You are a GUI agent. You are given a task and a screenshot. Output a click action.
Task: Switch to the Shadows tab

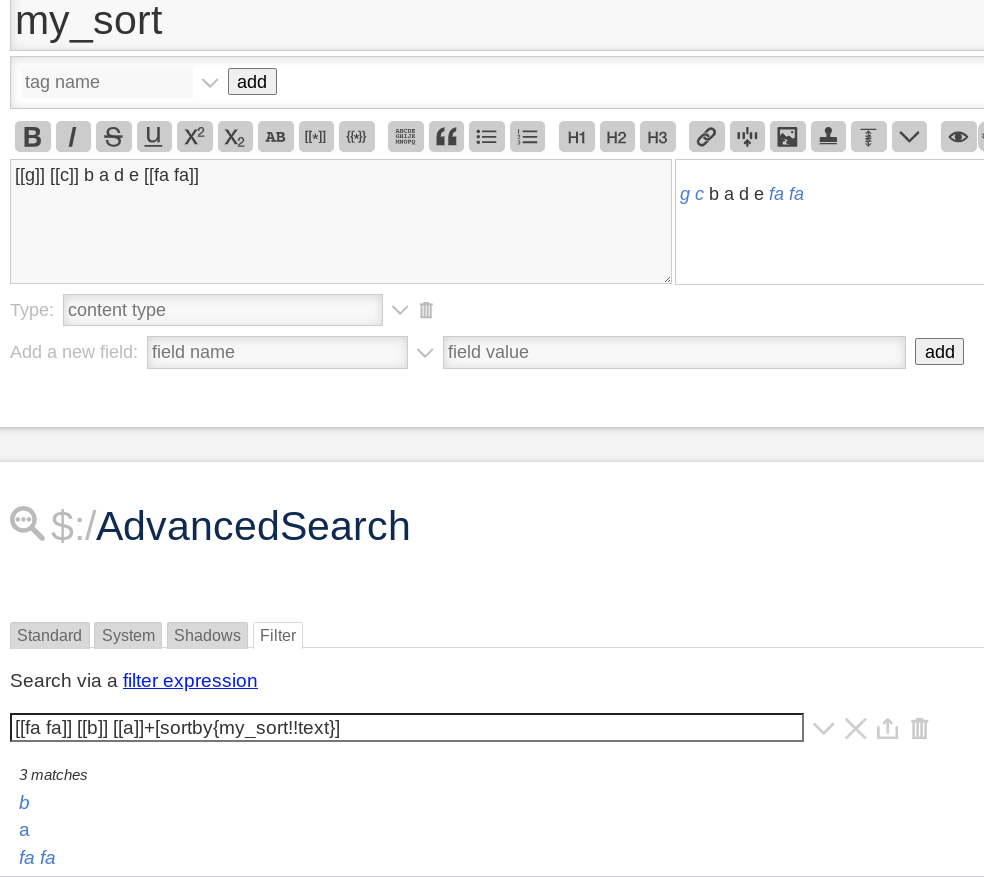tap(207, 636)
